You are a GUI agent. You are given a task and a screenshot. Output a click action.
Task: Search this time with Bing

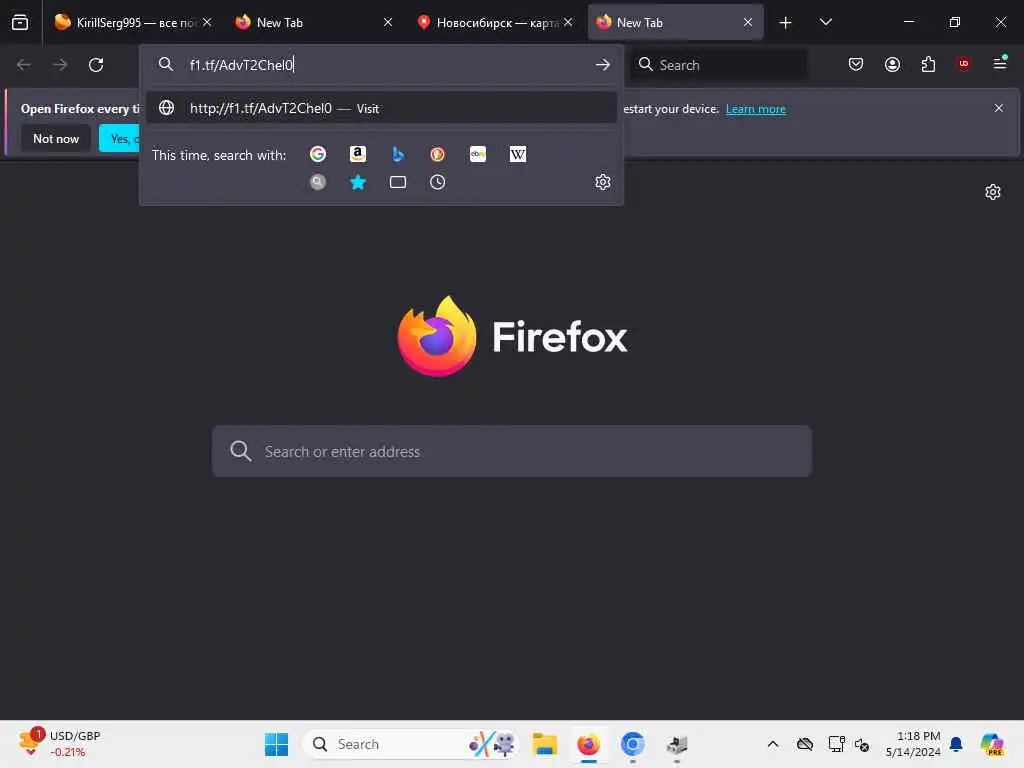[x=398, y=154]
